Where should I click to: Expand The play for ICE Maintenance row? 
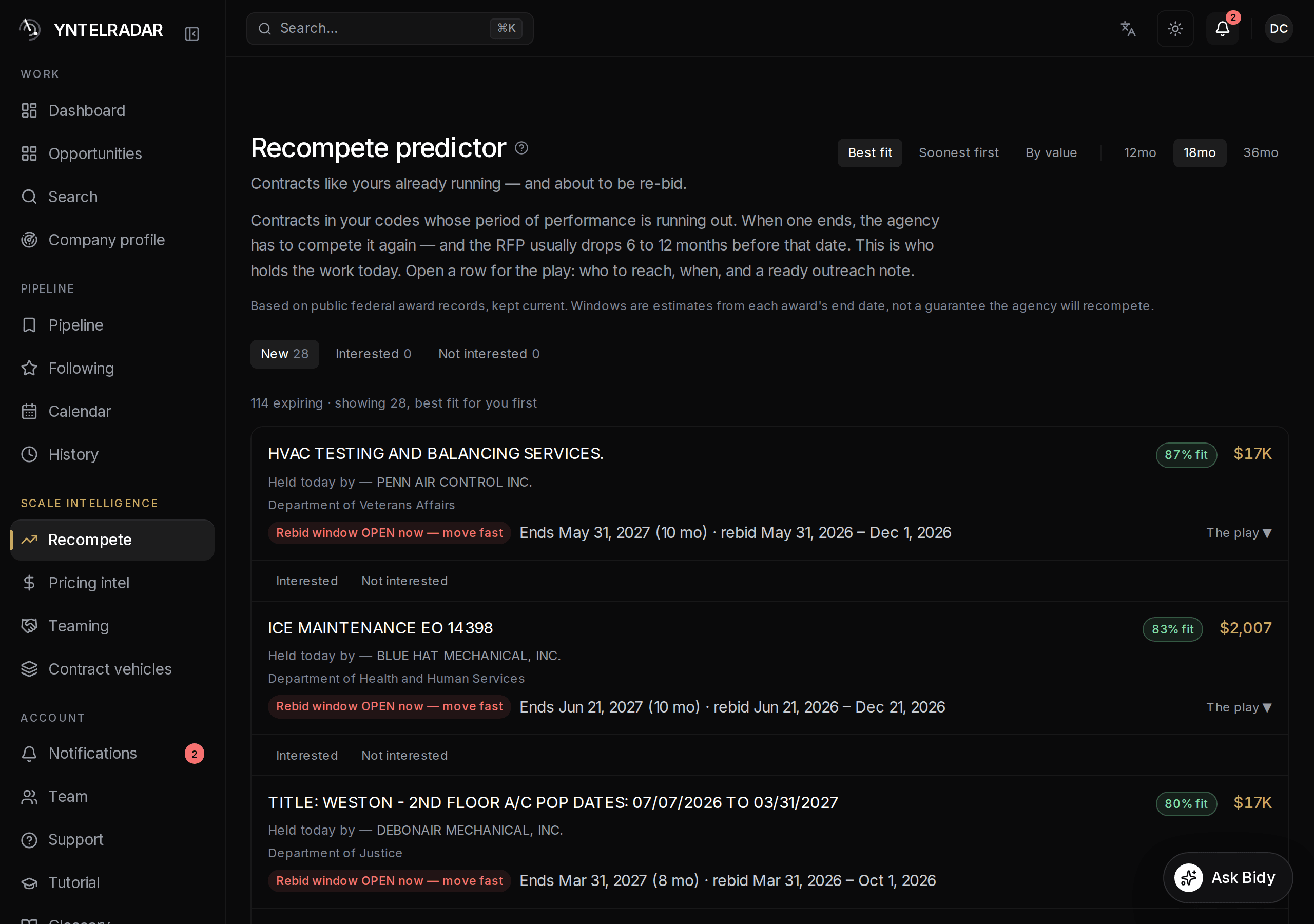pyautogui.click(x=1239, y=707)
